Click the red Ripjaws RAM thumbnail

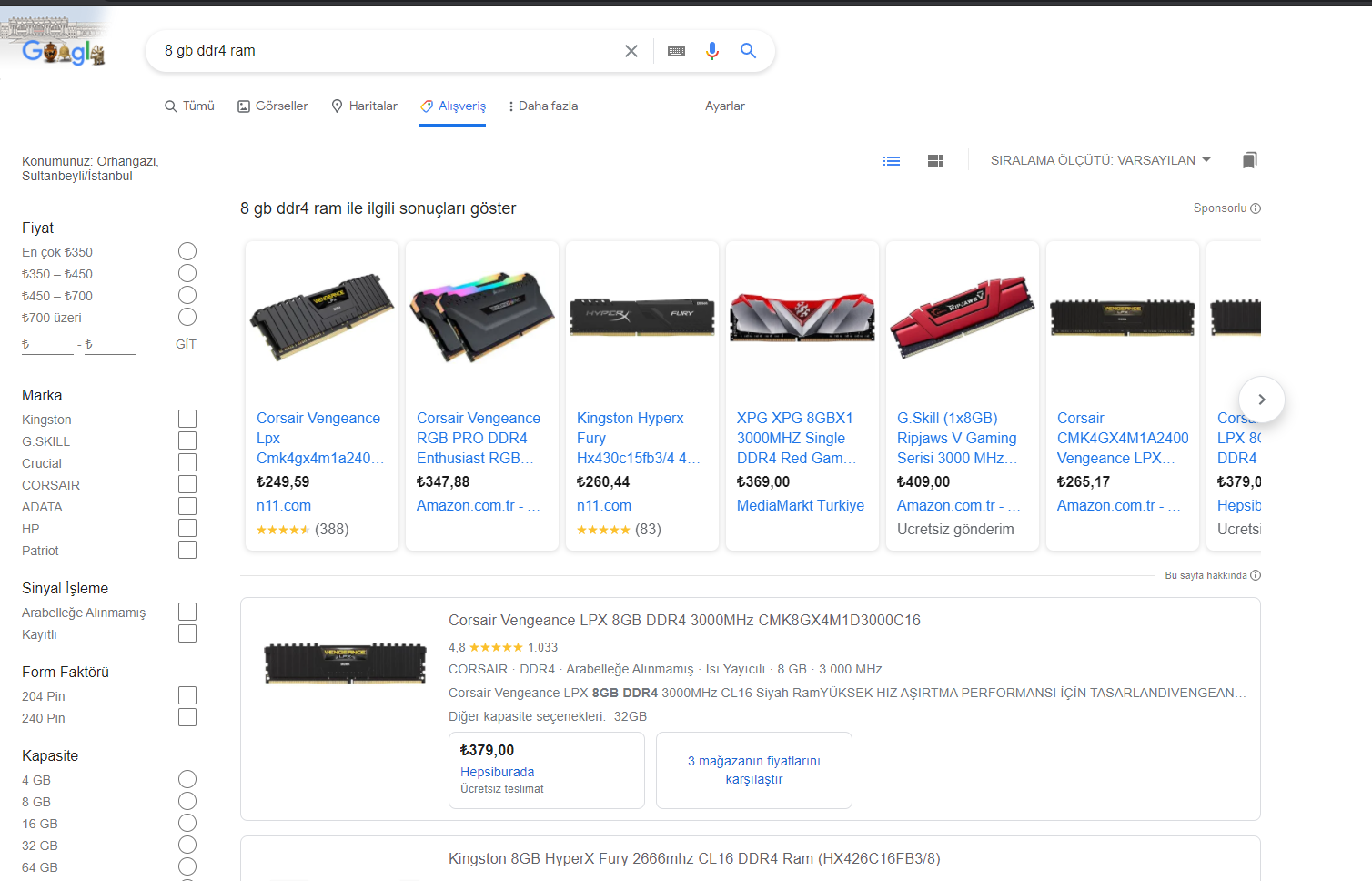coord(963,316)
